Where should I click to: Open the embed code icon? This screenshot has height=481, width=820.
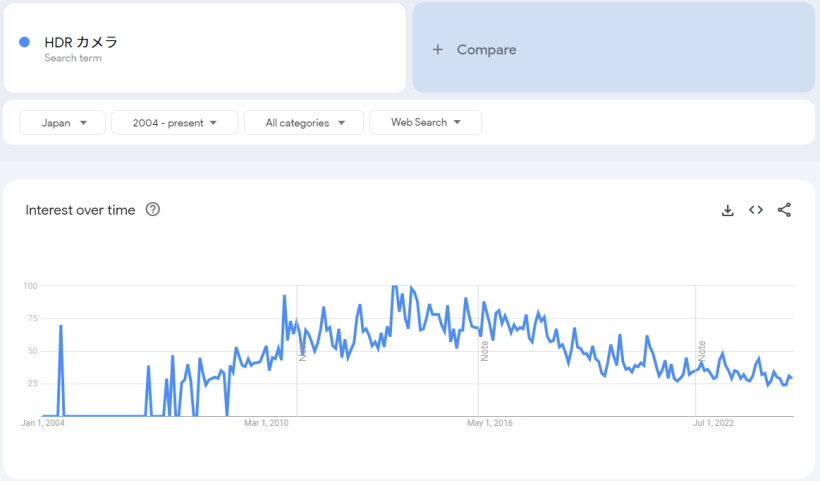pos(756,210)
